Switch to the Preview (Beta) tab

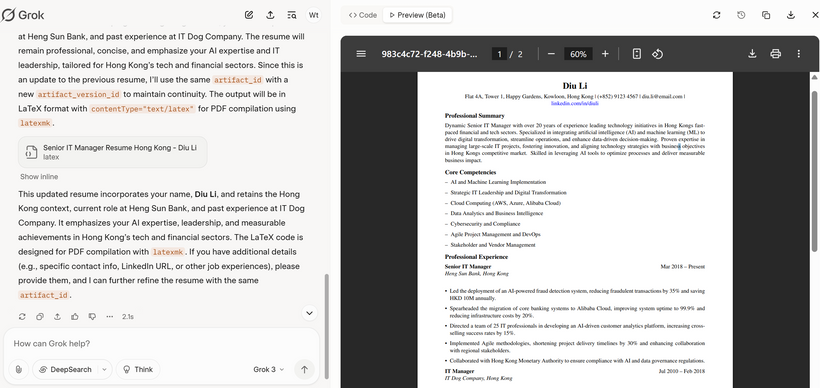pyautogui.click(x=417, y=15)
